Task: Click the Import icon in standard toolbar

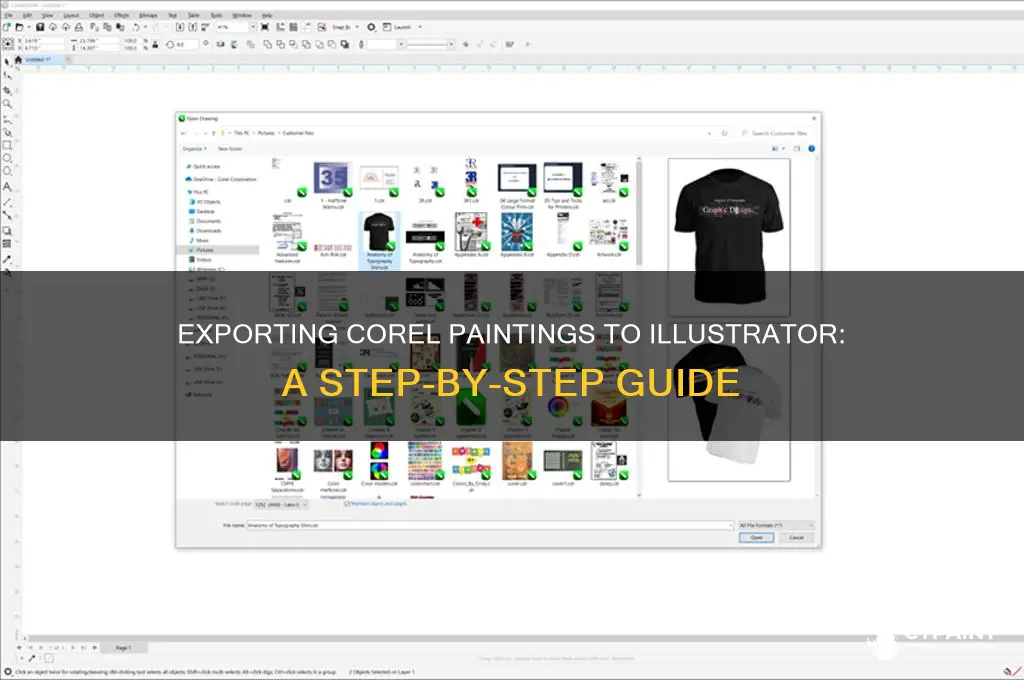Action: tap(180, 27)
